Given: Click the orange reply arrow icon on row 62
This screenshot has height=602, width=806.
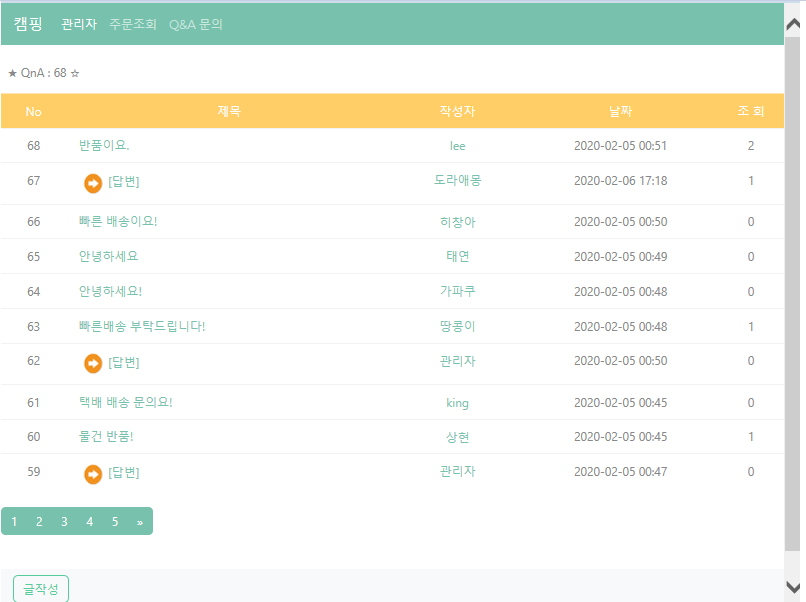Looking at the screenshot, I should [92, 361].
